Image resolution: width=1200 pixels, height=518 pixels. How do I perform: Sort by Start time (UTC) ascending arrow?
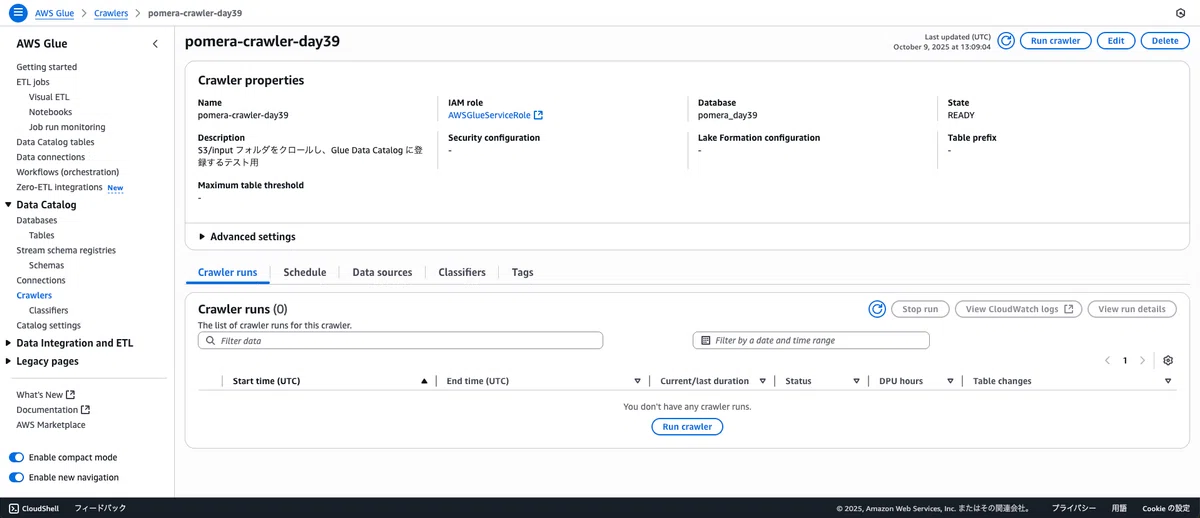point(424,381)
